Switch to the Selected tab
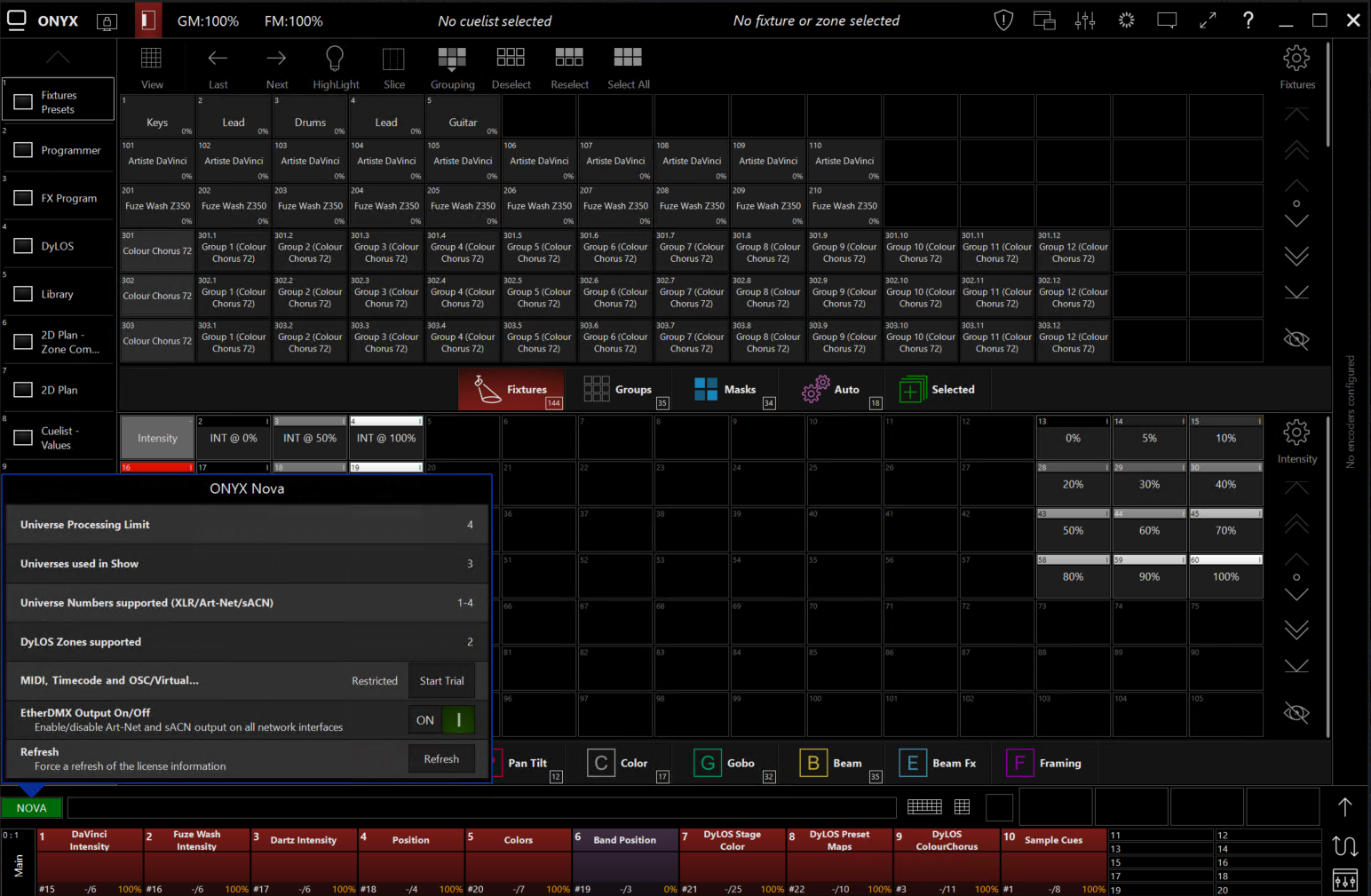This screenshot has width=1371, height=896. [938, 390]
